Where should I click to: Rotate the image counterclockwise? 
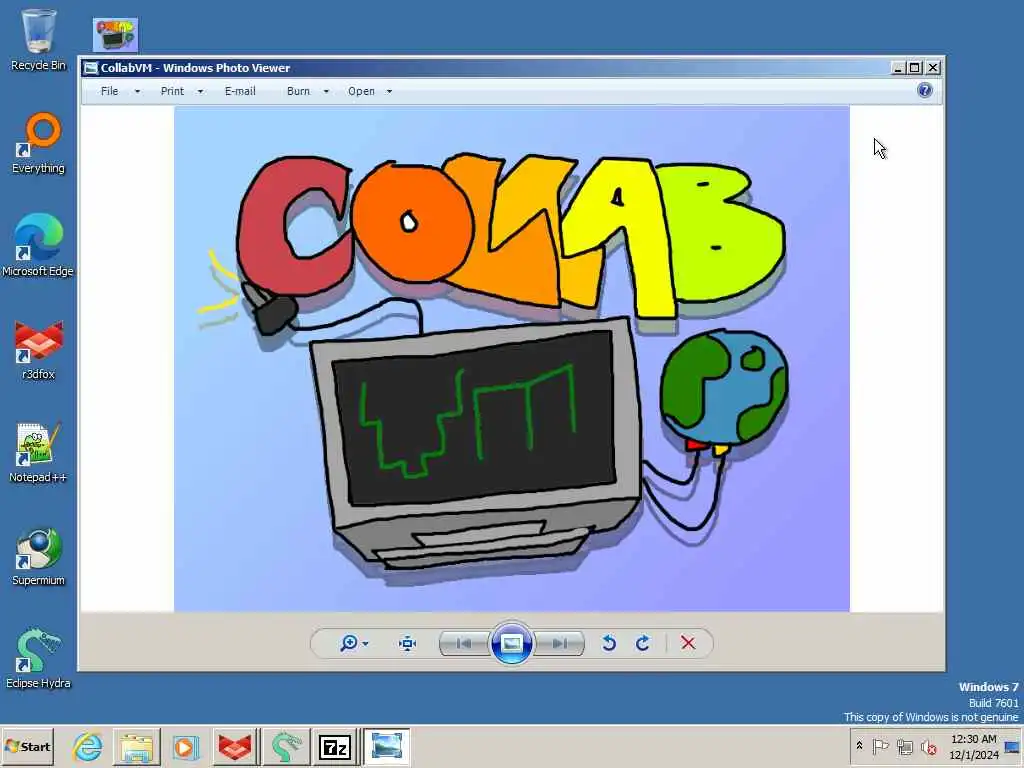(609, 643)
